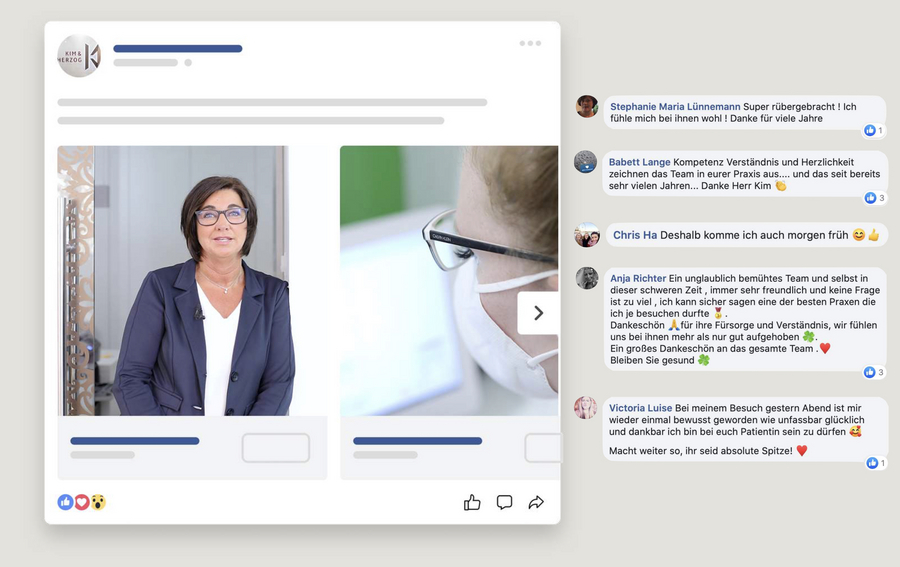Click the blue like reaction emoji
This screenshot has width=900, height=567.
point(65,502)
